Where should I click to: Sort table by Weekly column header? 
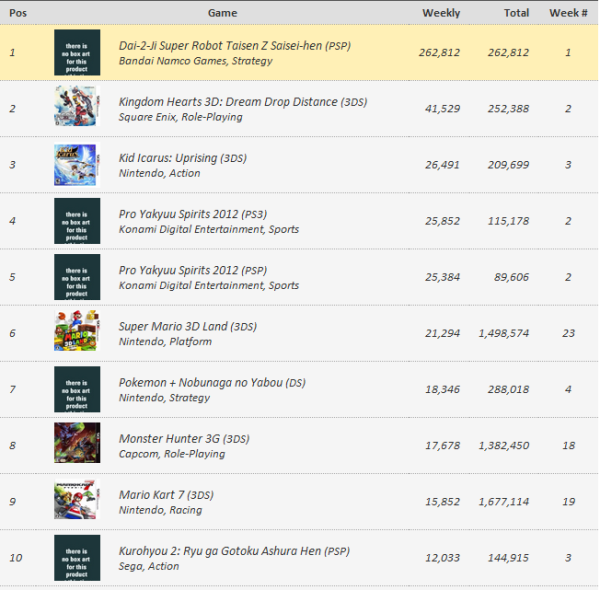(441, 13)
